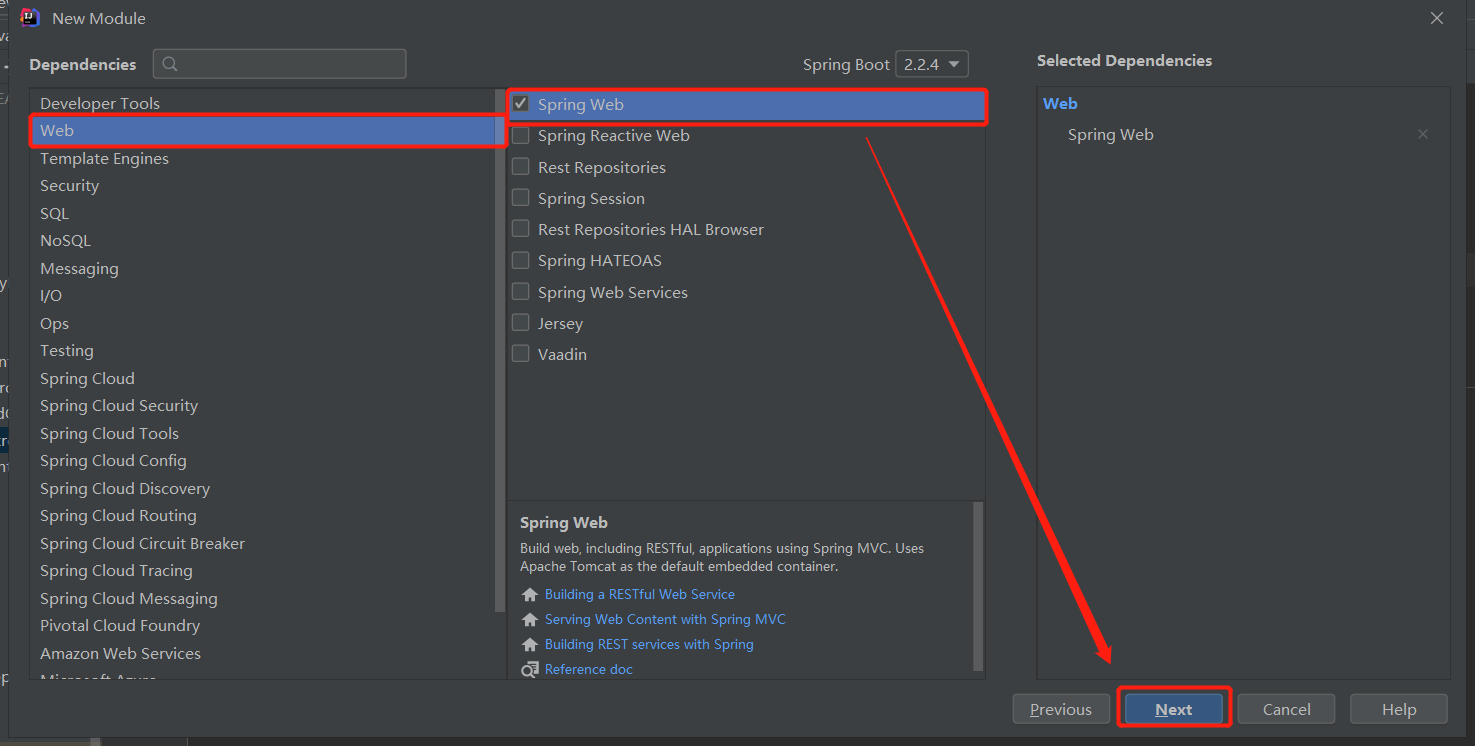The height and width of the screenshot is (746, 1475).
Task: Remove Spring Web from selected dependencies
Action: (1422, 134)
